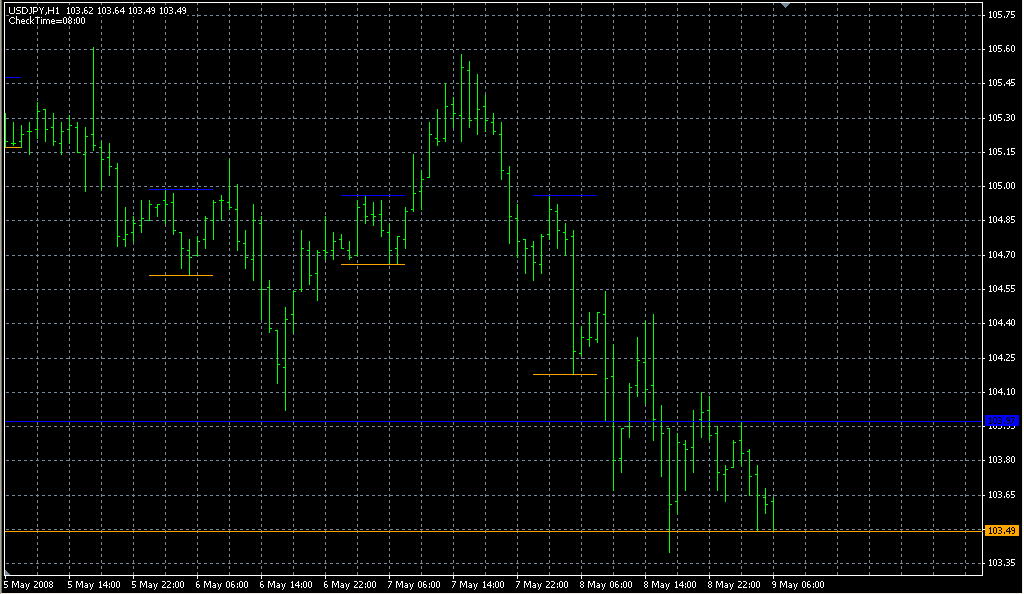Click the 104.25 price scale value
Viewport: 1024px width, 594px height.
[1002, 358]
